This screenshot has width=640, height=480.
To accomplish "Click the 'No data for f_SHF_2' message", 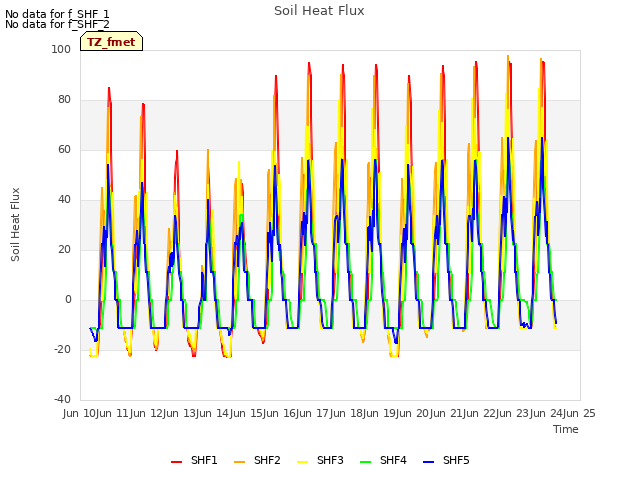I will [x=57, y=24].
